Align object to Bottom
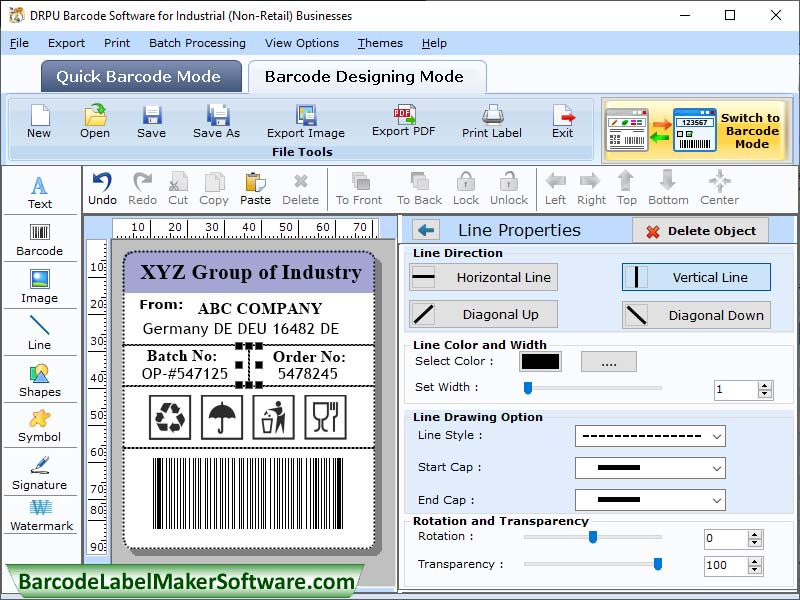Viewport: 800px width, 600px height. 668,189
